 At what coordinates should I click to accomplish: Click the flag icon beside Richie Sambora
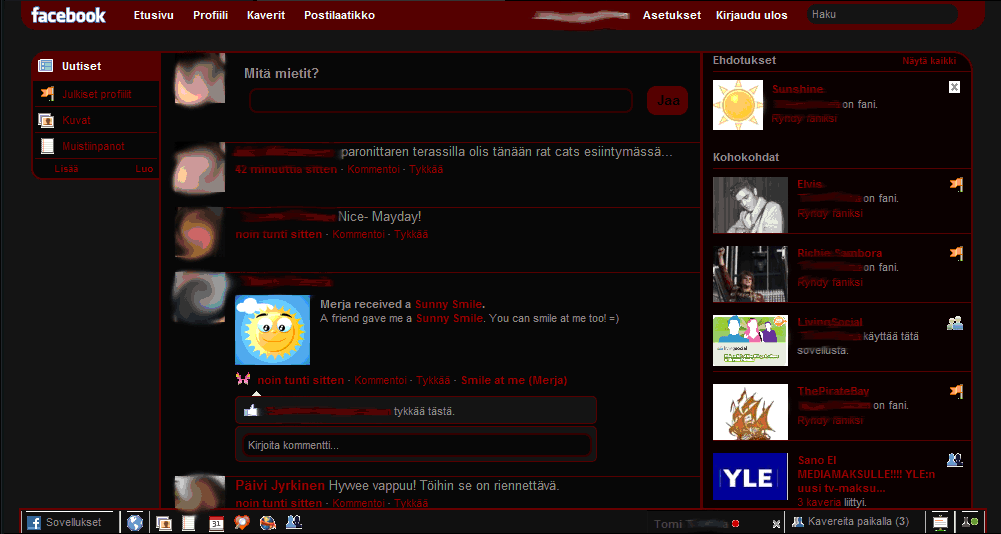tap(956, 254)
